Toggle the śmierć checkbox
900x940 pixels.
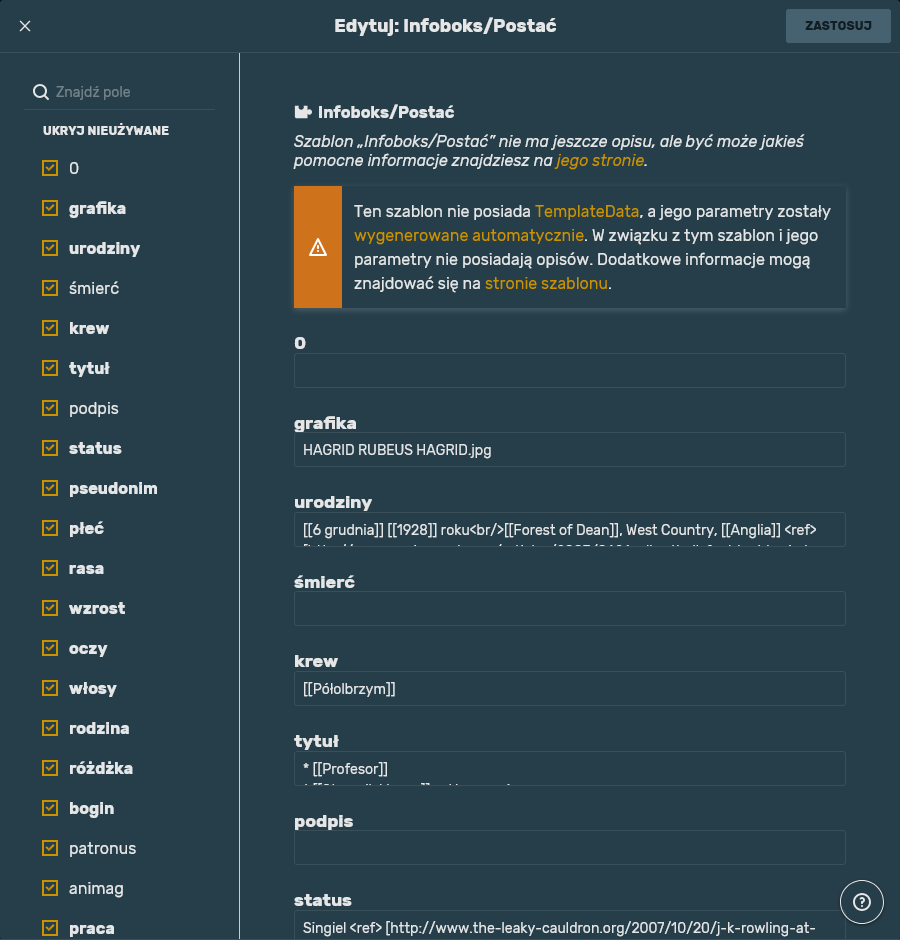[x=50, y=288]
